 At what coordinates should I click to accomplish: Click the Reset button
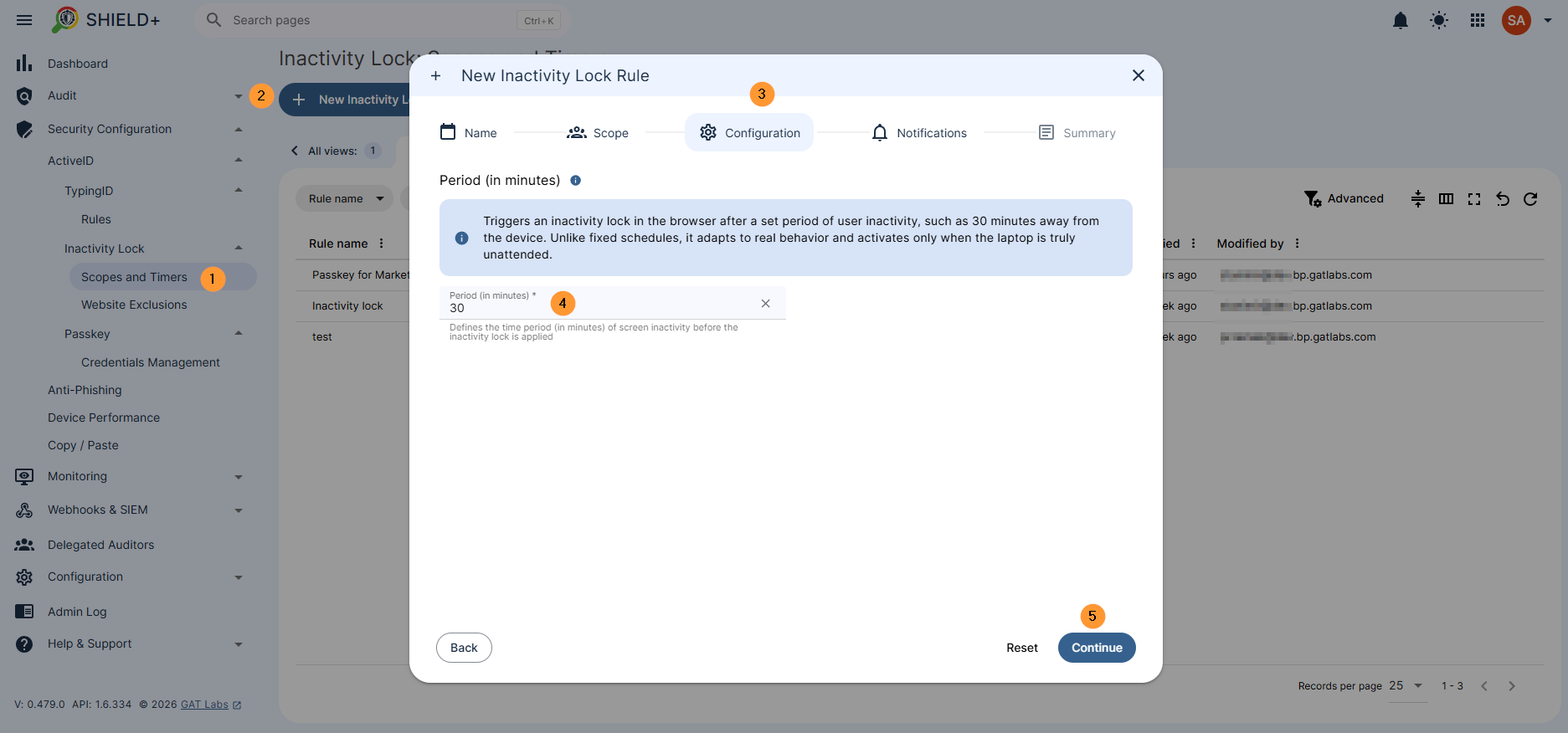(1021, 648)
